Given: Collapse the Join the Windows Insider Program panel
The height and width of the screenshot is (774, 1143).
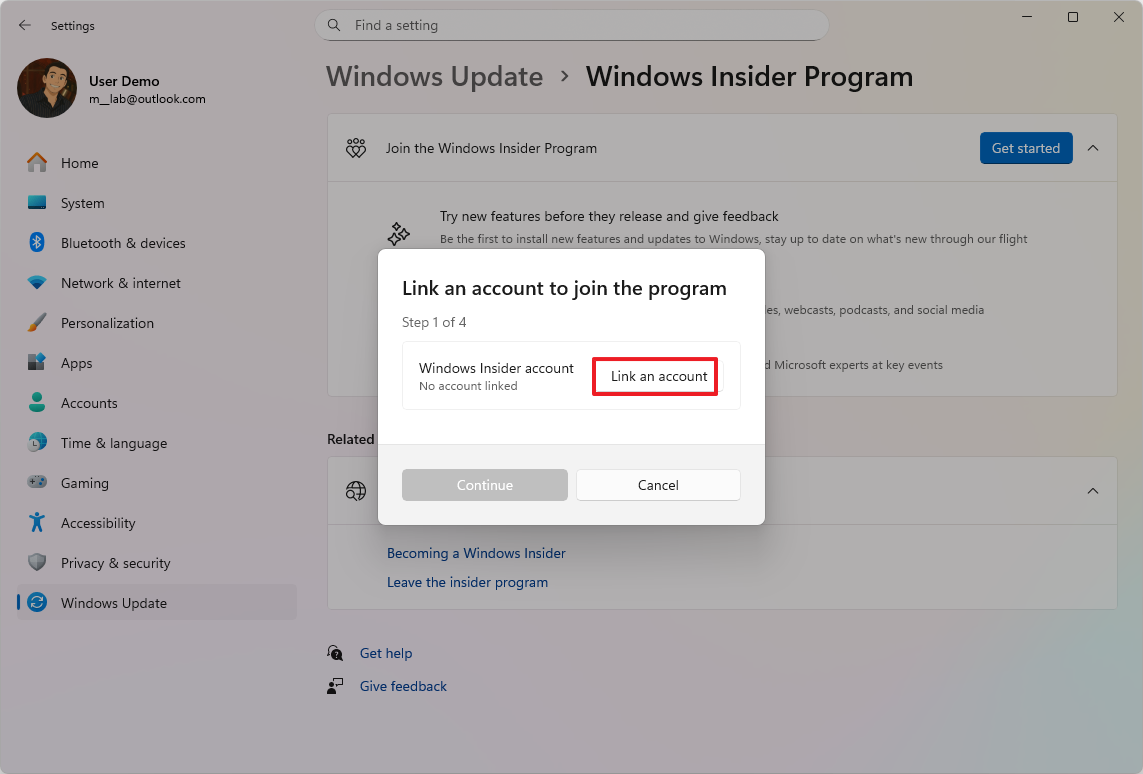Looking at the screenshot, I should click(x=1093, y=147).
